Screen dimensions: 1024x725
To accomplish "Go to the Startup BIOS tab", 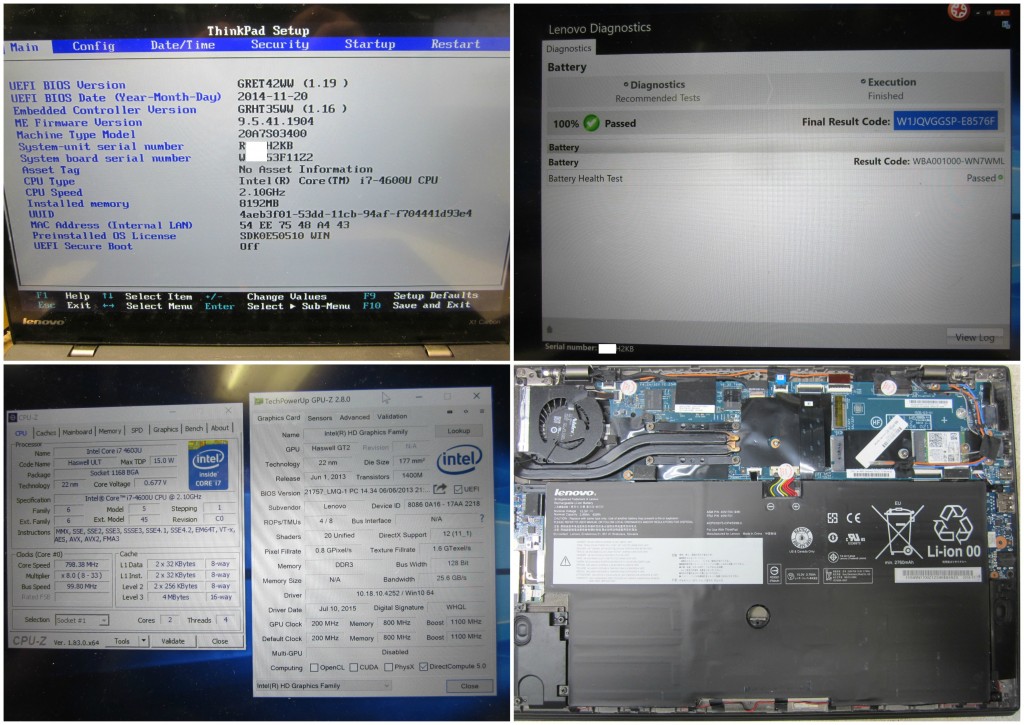I will point(370,44).
